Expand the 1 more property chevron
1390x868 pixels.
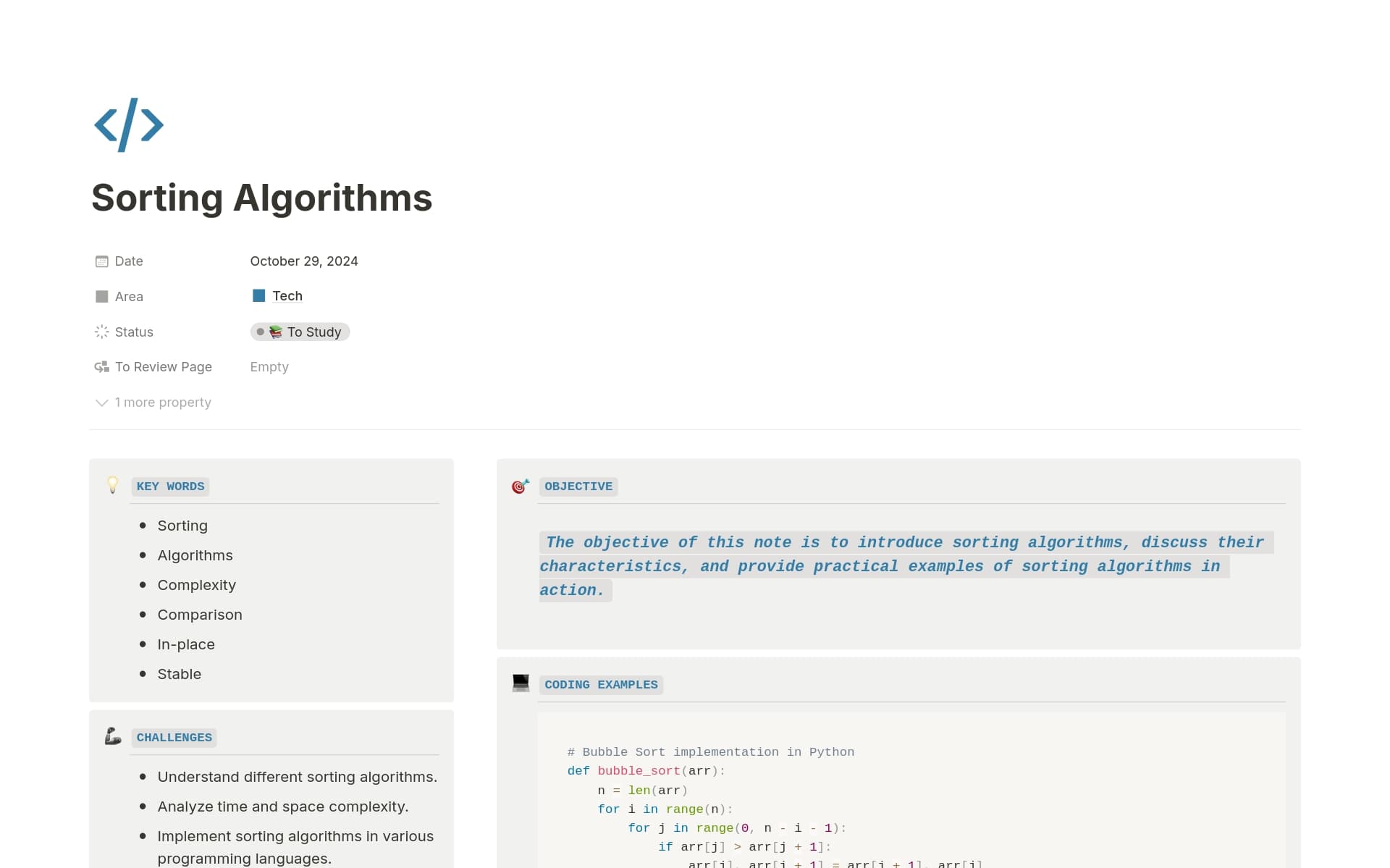[102, 403]
